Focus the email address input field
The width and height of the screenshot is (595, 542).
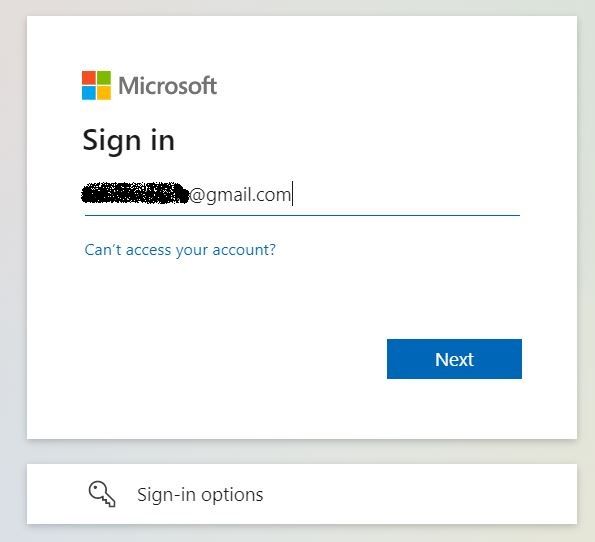pyautogui.click(x=302, y=195)
